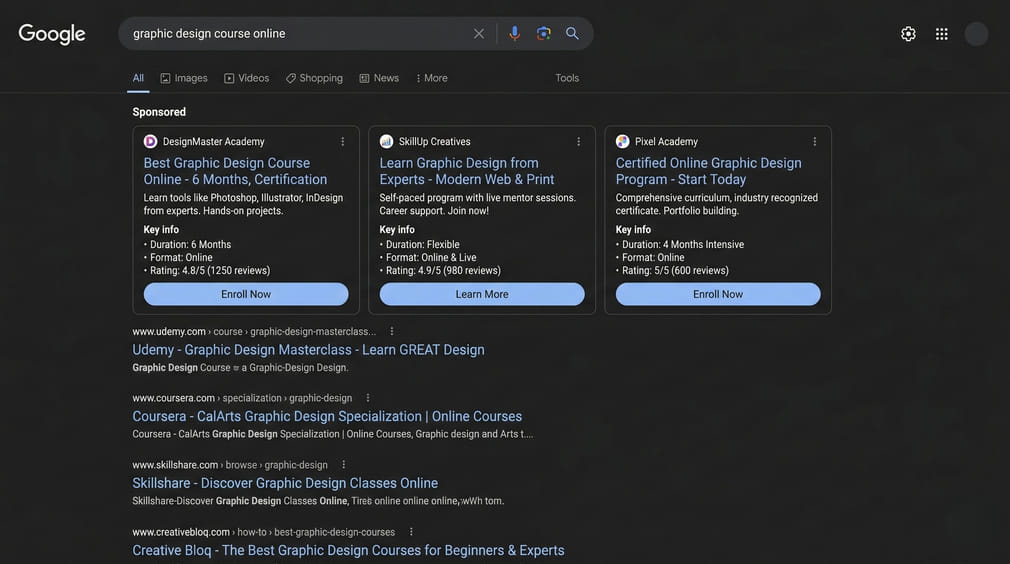Open the account profile avatar

point(977,34)
